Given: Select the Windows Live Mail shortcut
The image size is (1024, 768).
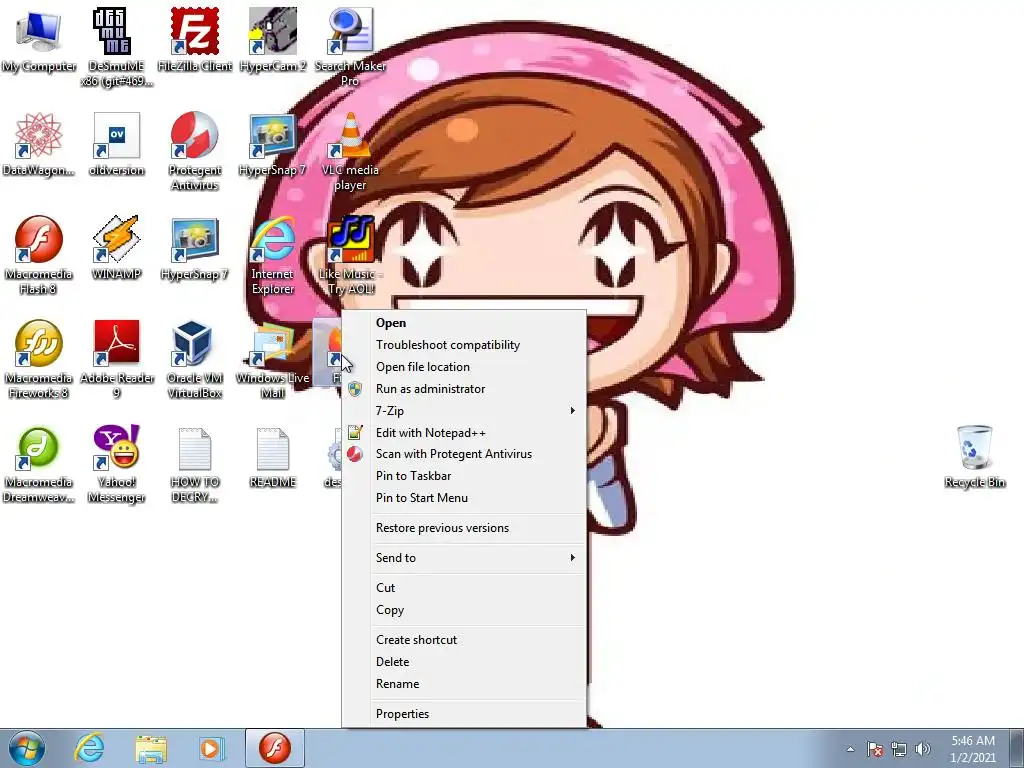Looking at the screenshot, I should click(x=272, y=359).
